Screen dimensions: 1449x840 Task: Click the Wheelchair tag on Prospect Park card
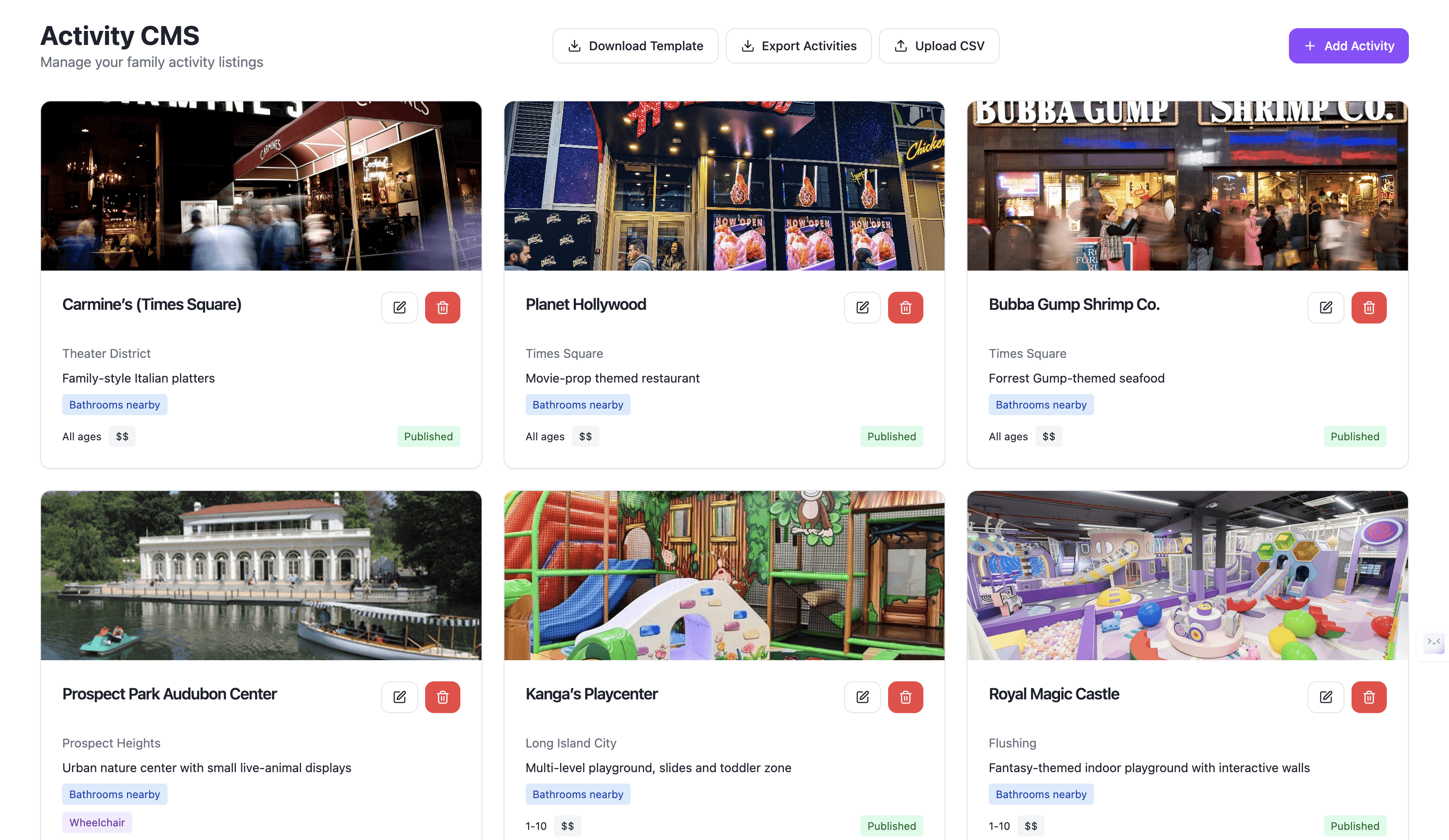[97, 822]
